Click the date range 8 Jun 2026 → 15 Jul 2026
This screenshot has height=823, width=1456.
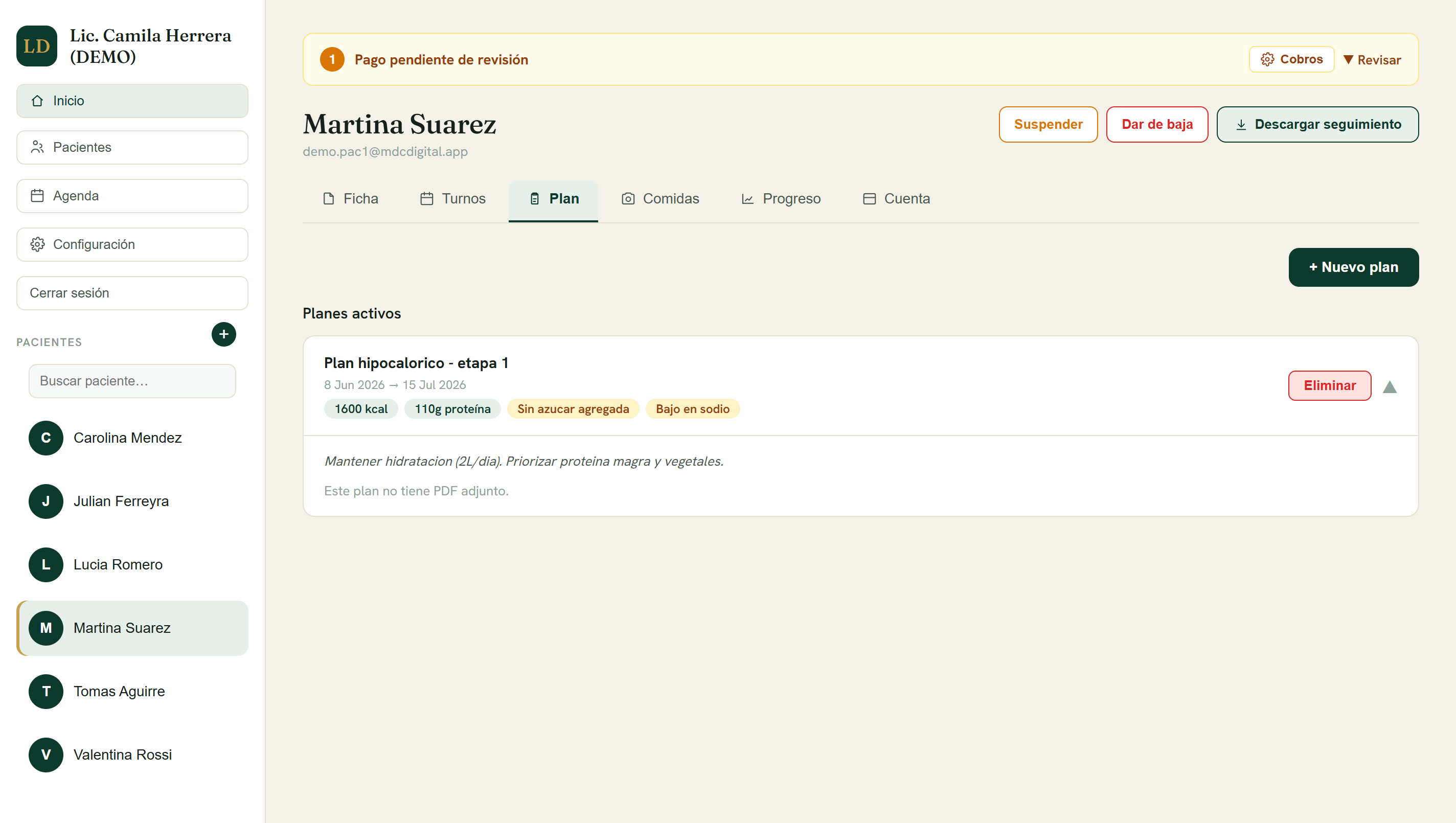395,384
